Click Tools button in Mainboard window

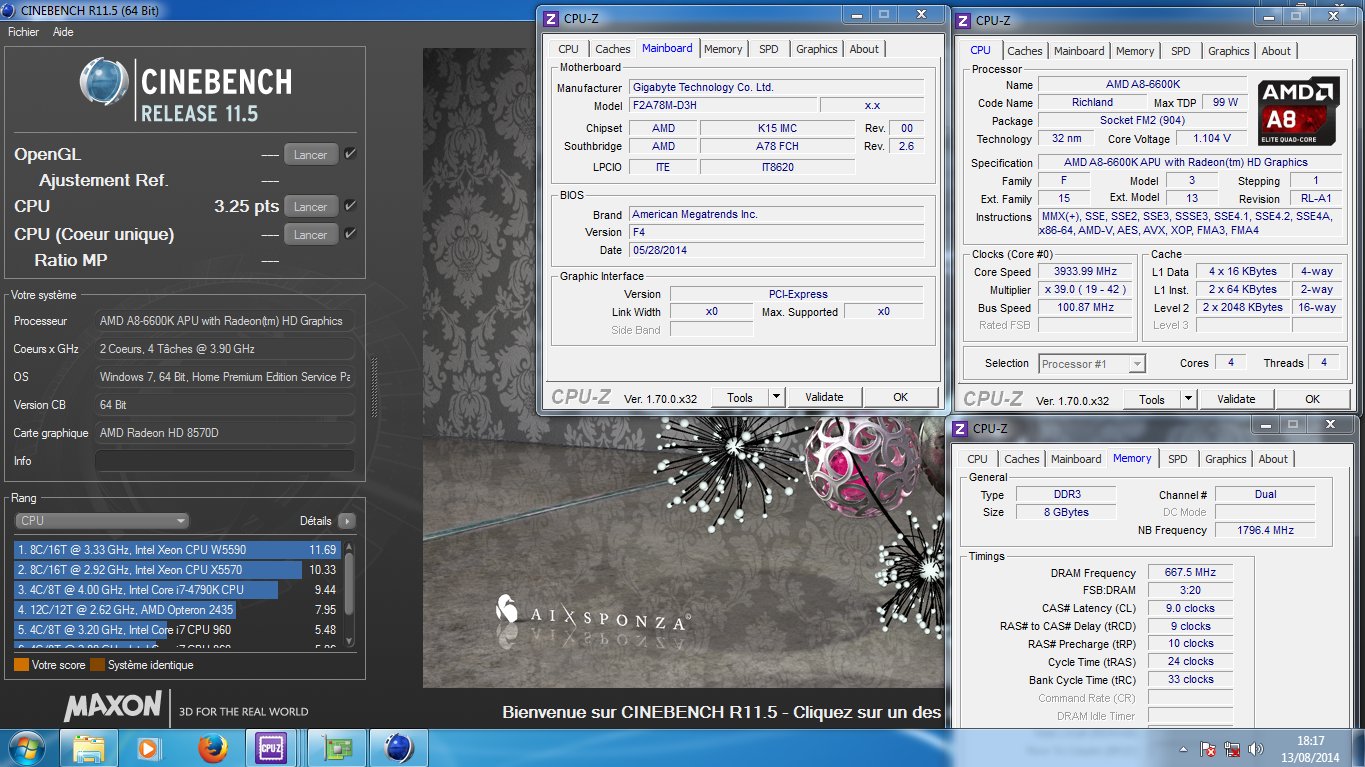tap(740, 398)
